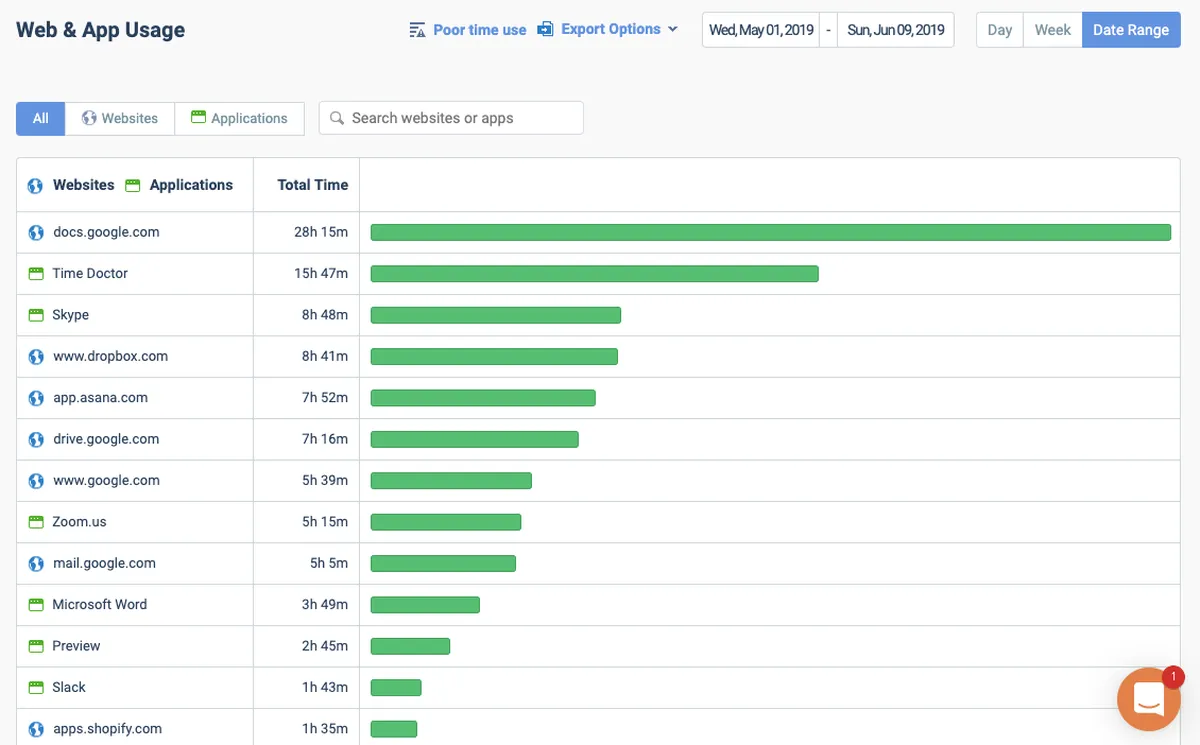Sort by the Total Time column header
The image size is (1200, 745).
pos(313,185)
